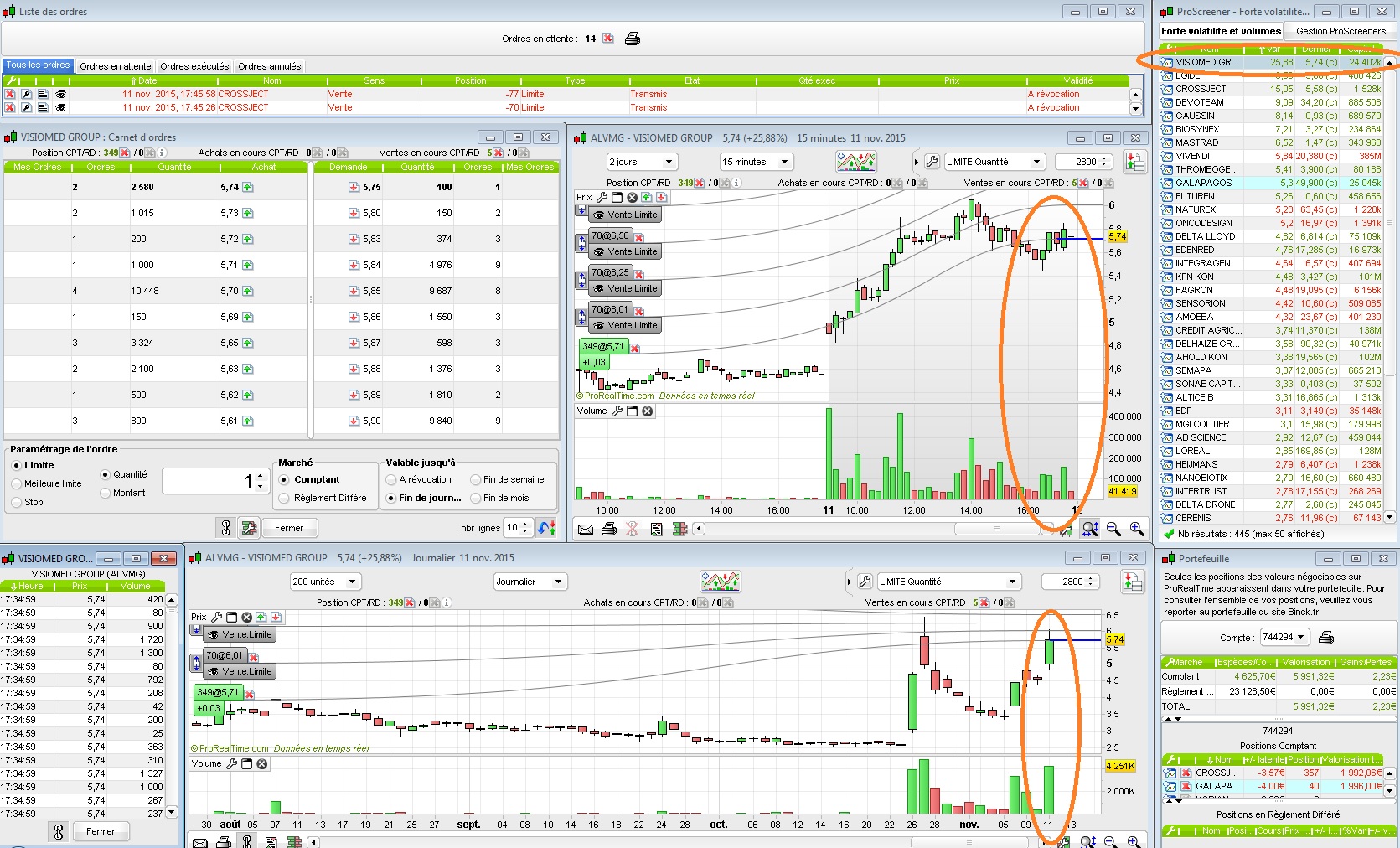This screenshot has height=848, width=1400.
Task: Switch to Ordres exécutés tab
Action: point(194,66)
